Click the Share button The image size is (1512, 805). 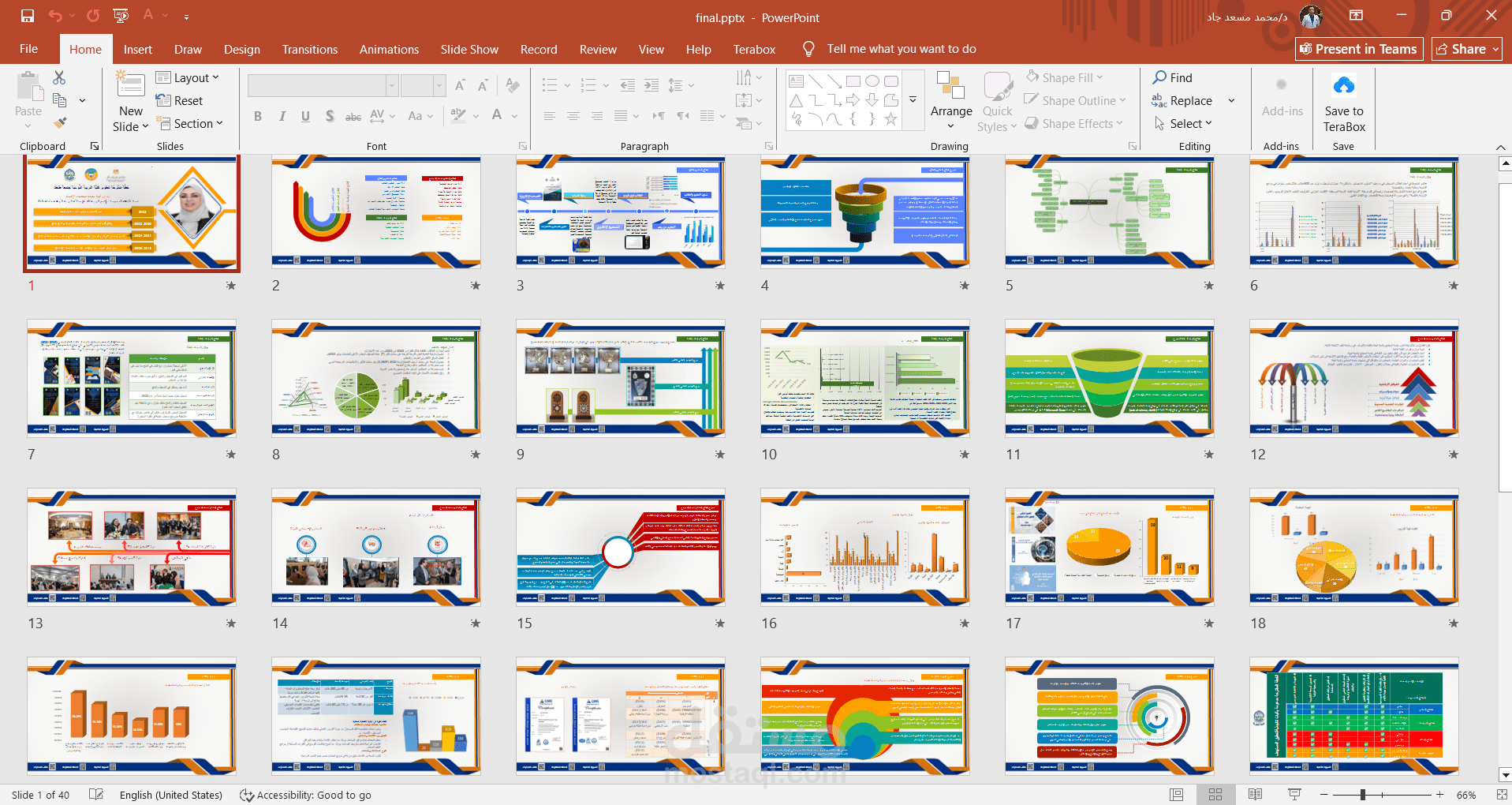click(x=1467, y=49)
